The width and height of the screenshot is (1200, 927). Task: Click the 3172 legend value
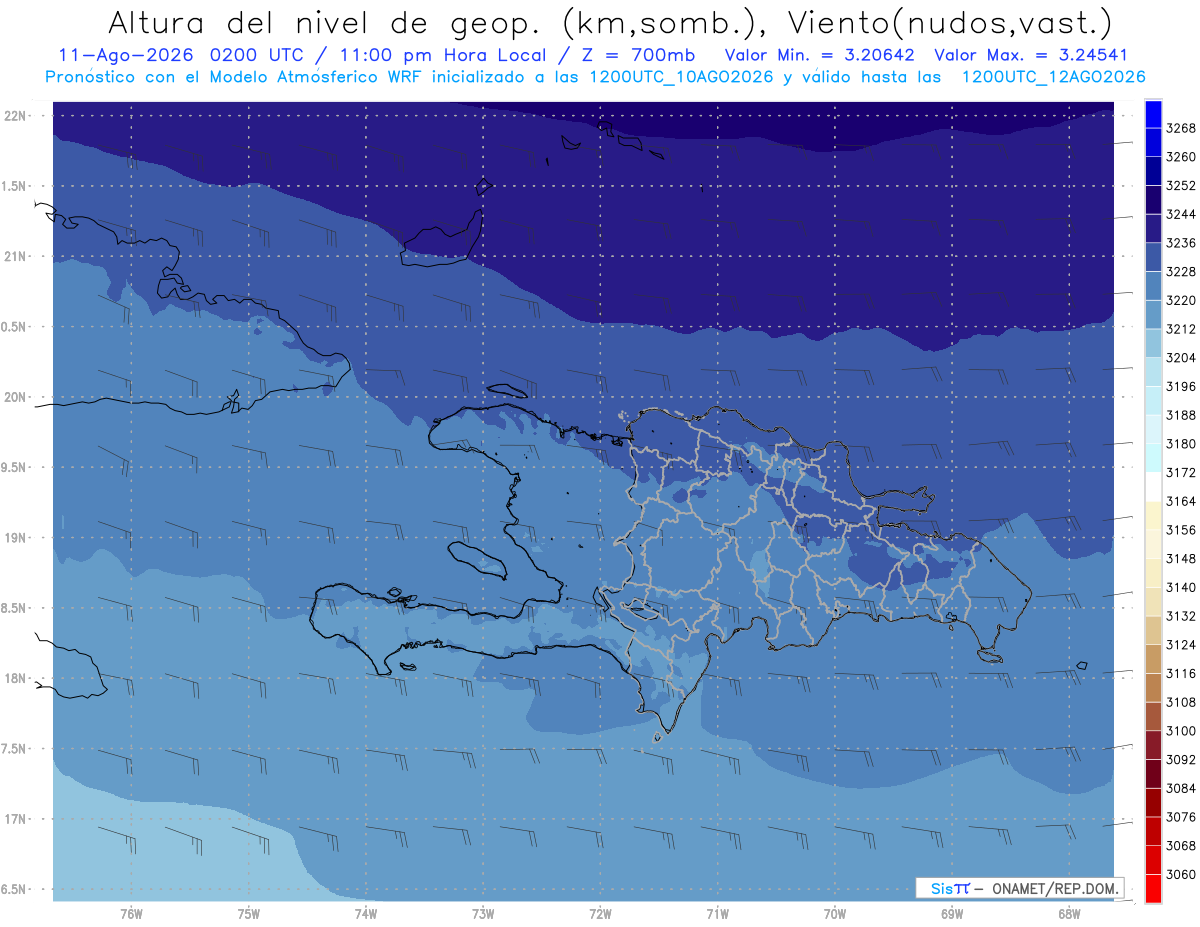pos(1181,472)
